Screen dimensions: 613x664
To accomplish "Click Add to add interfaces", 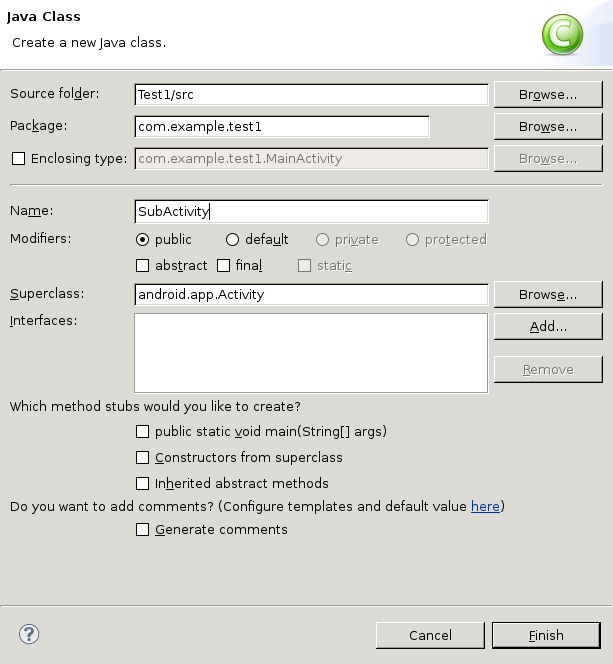I will (x=547, y=327).
